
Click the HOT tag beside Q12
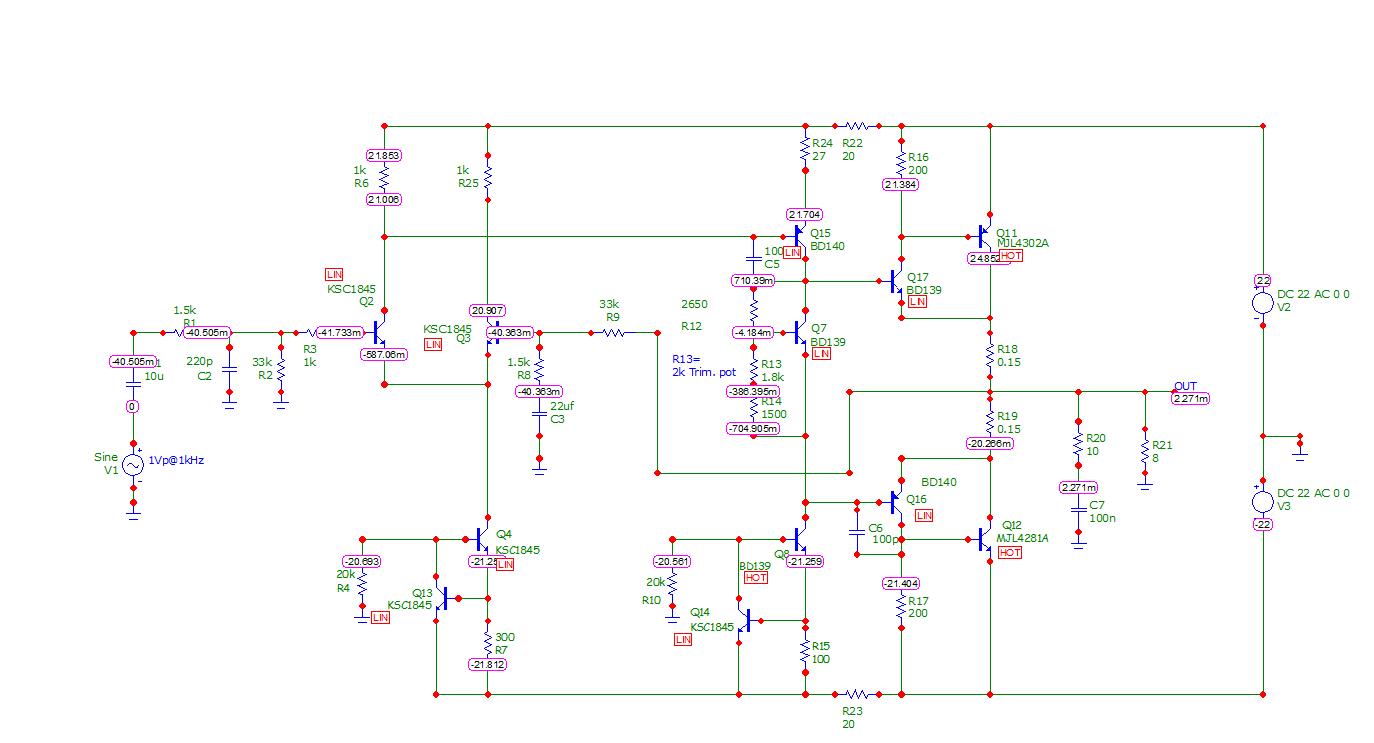(1010, 552)
